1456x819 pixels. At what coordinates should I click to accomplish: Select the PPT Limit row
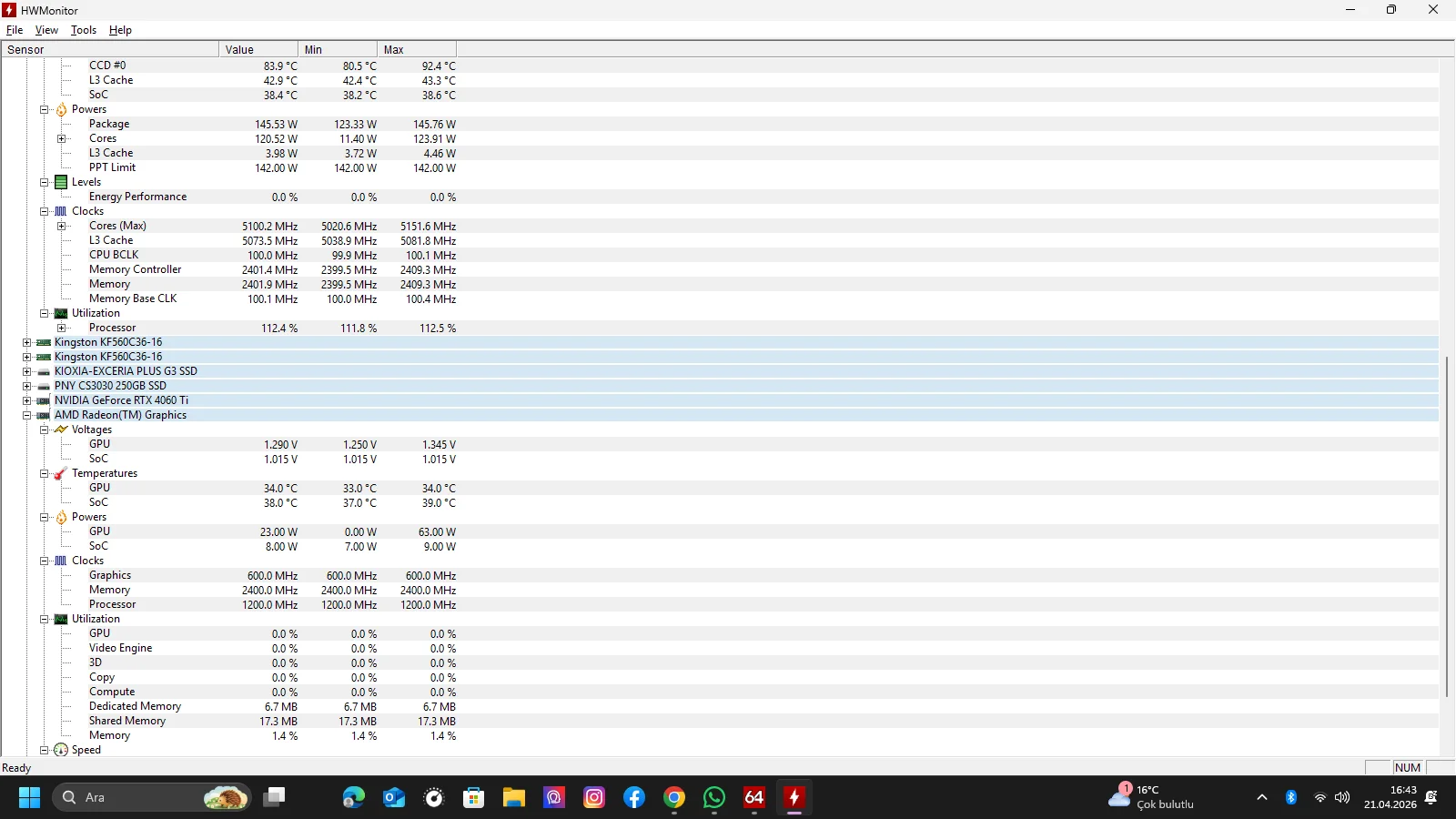[x=720, y=167]
